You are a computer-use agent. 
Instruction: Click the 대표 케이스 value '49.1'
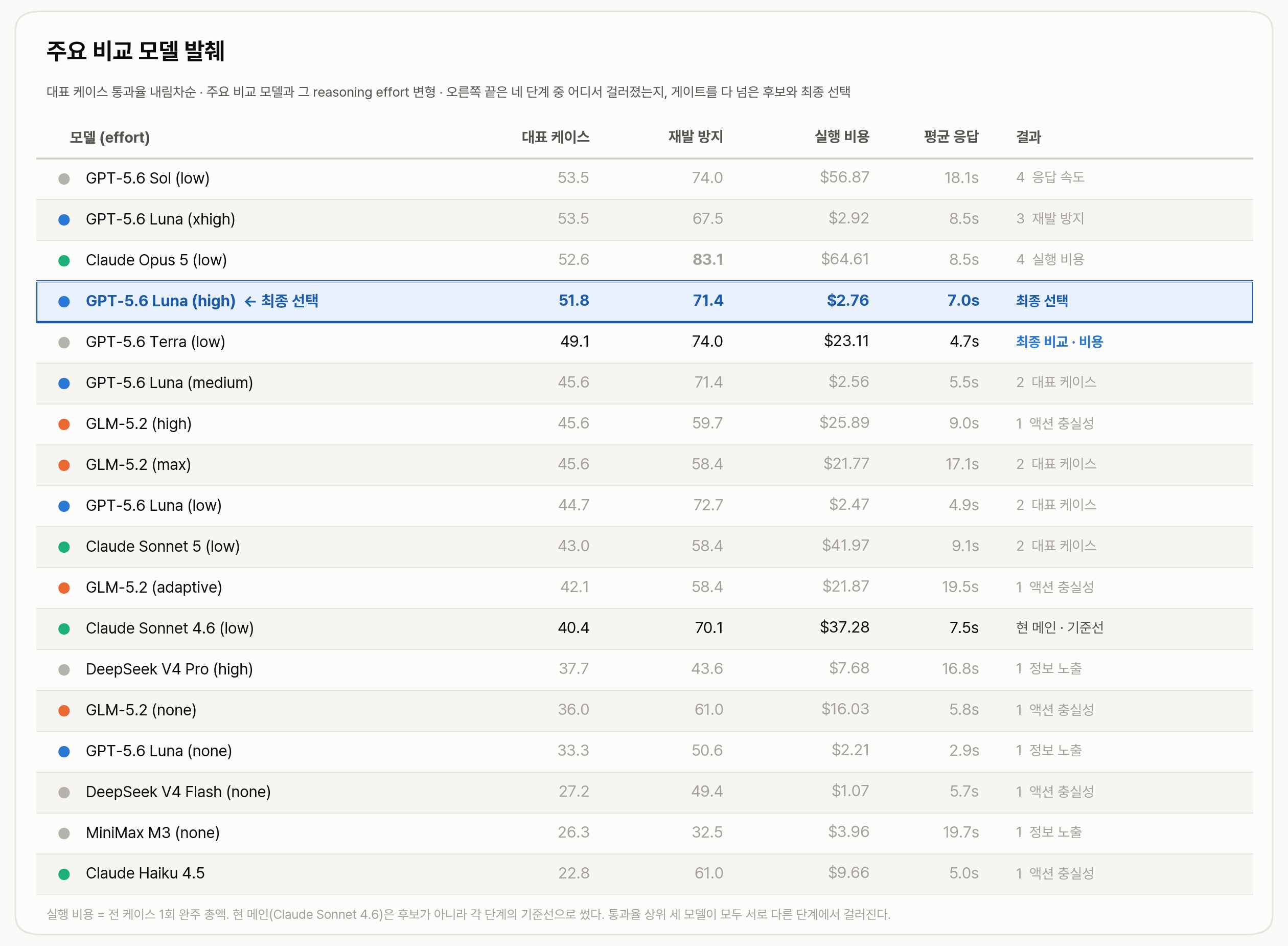pos(574,342)
